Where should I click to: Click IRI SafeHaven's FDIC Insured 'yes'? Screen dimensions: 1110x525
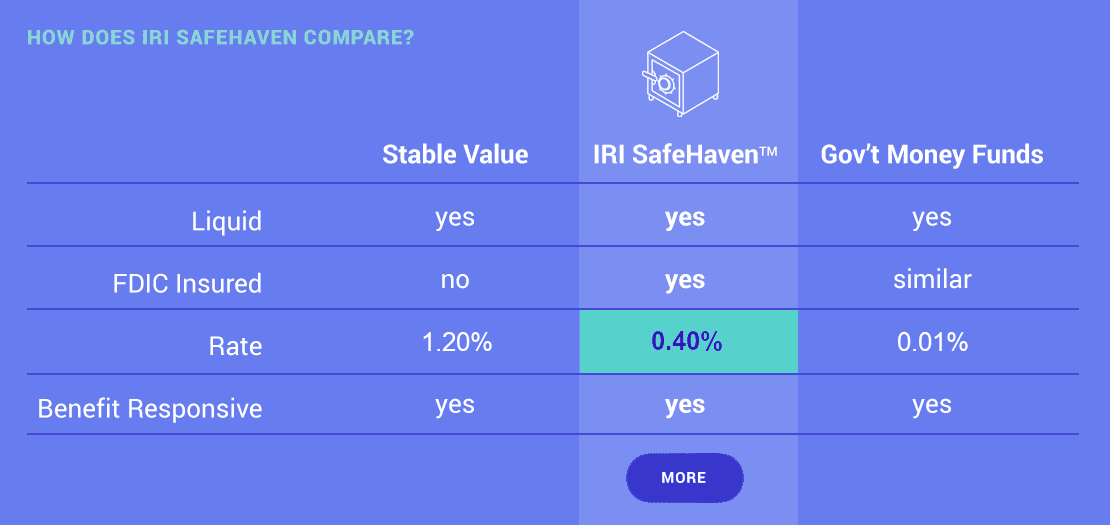[685, 280]
